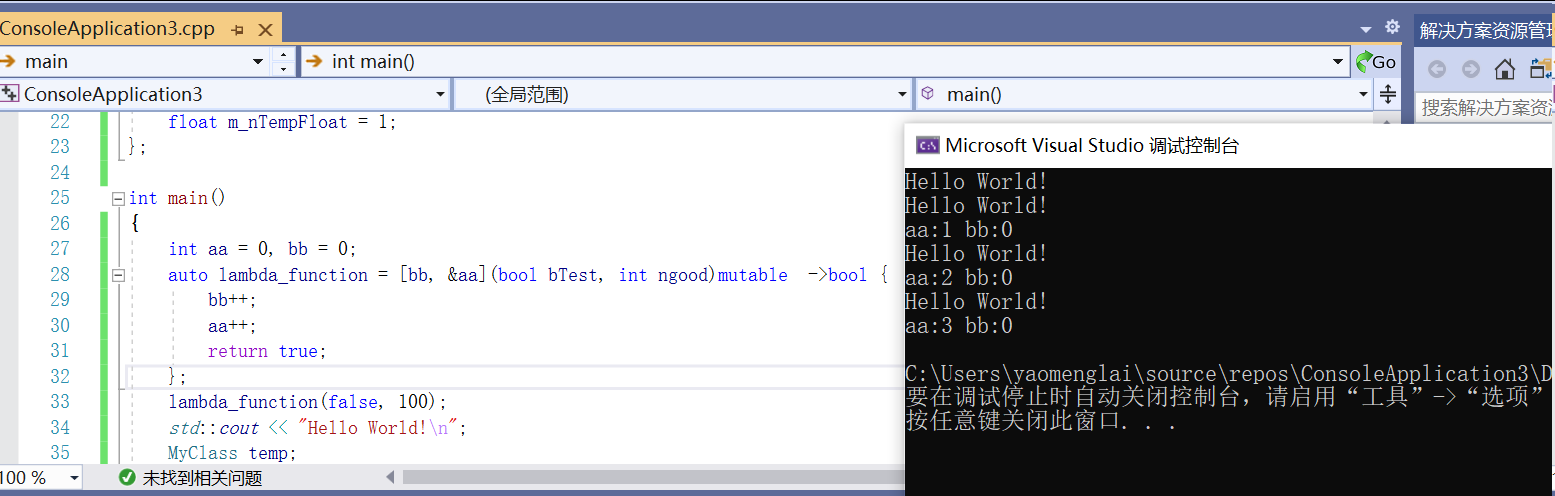Click Solution Explorer back arrow

tap(1437, 69)
